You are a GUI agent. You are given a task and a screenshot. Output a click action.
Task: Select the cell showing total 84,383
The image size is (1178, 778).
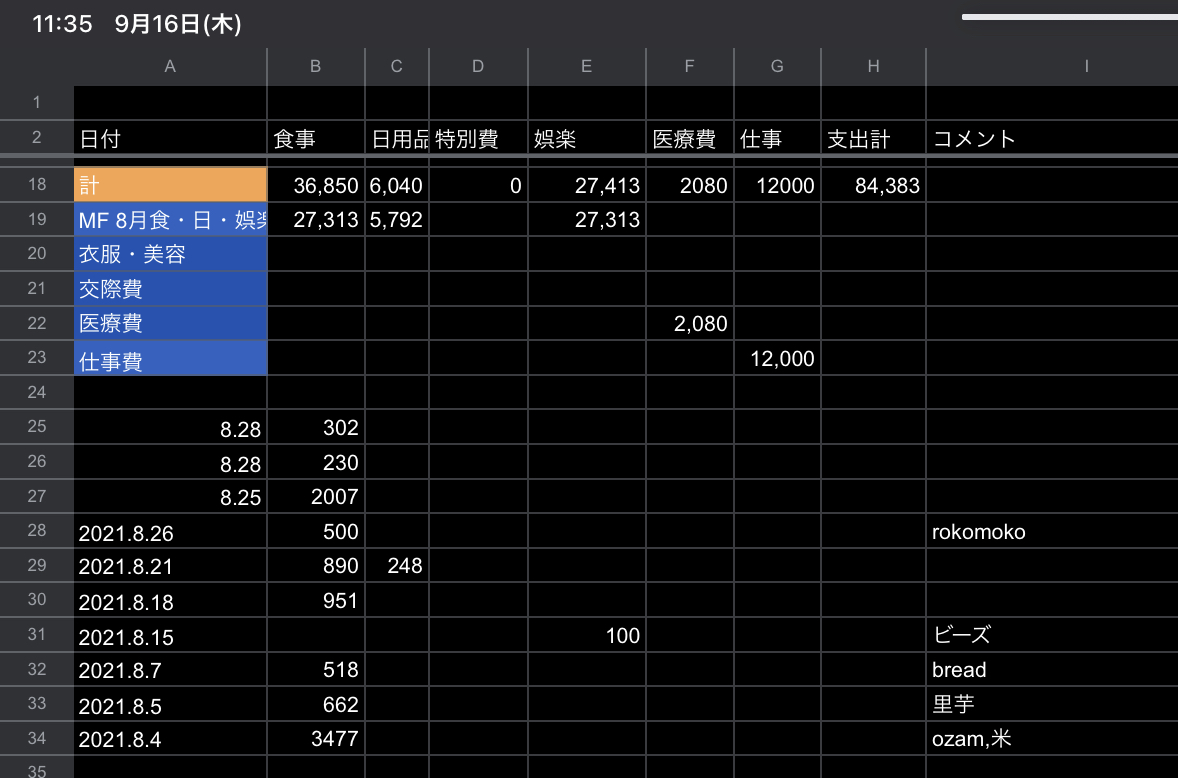(872, 185)
